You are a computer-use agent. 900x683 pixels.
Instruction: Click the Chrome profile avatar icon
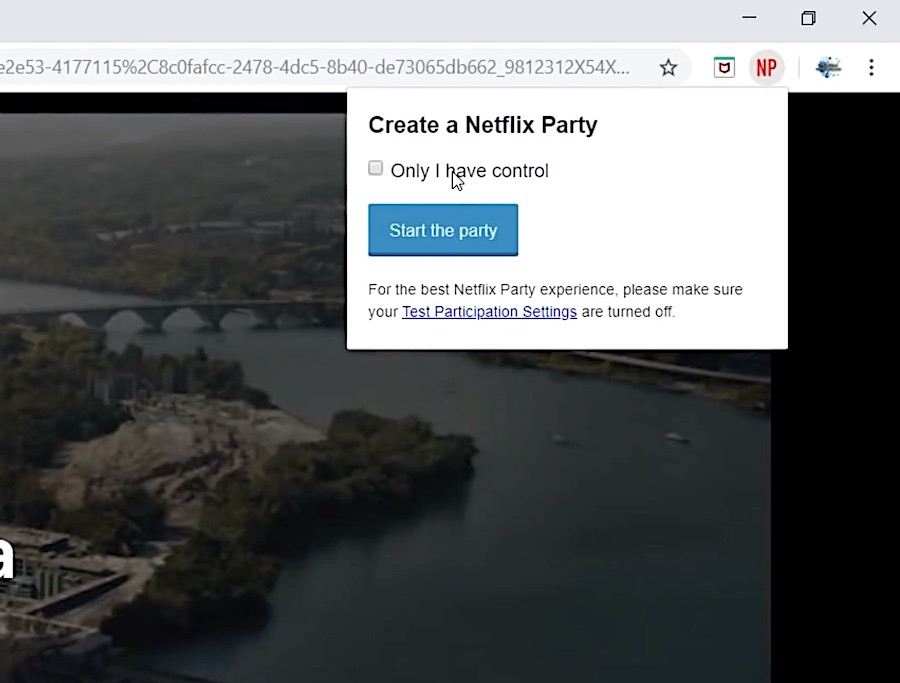click(x=828, y=68)
